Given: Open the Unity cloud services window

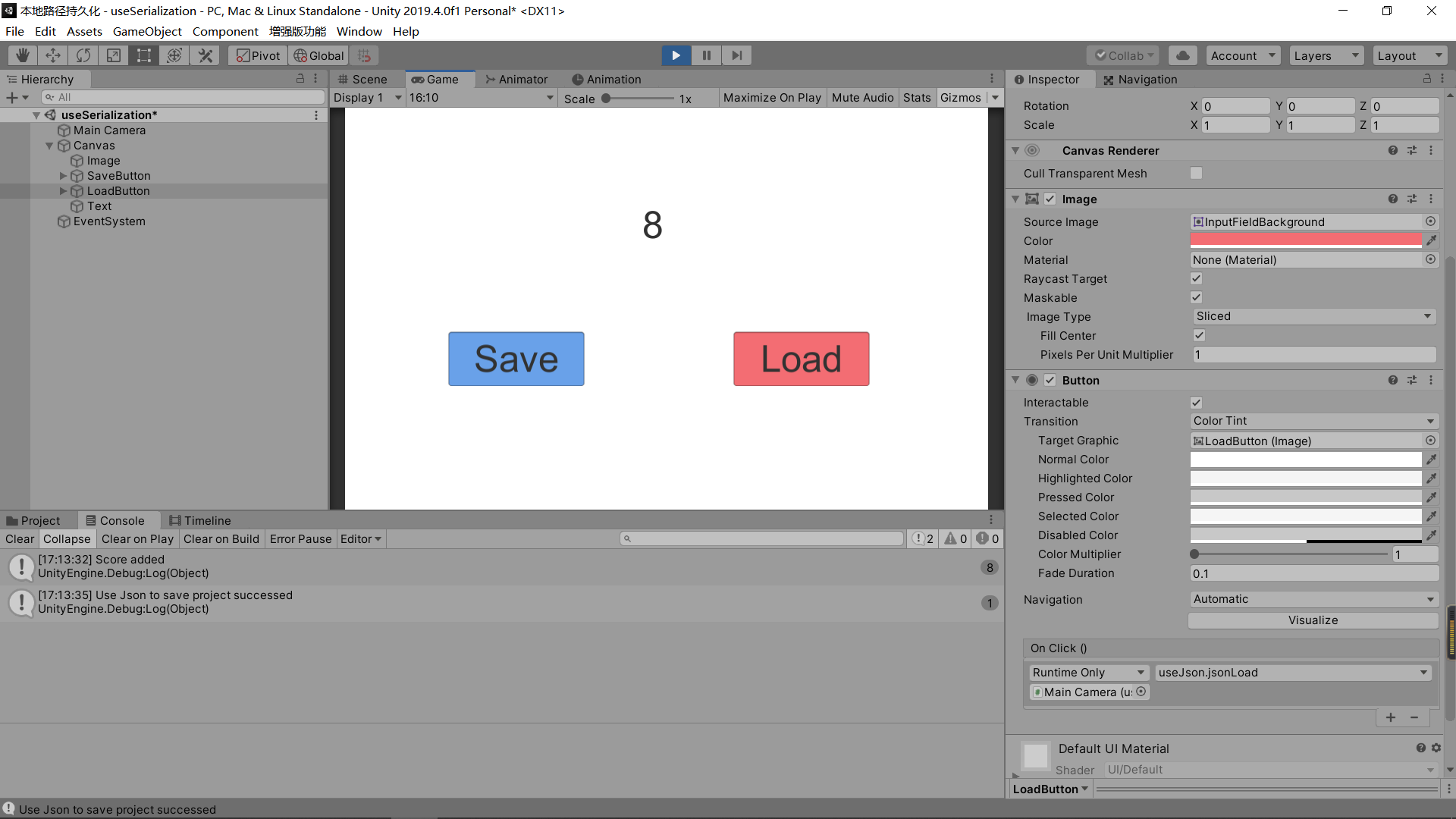Looking at the screenshot, I should pyautogui.click(x=1182, y=55).
